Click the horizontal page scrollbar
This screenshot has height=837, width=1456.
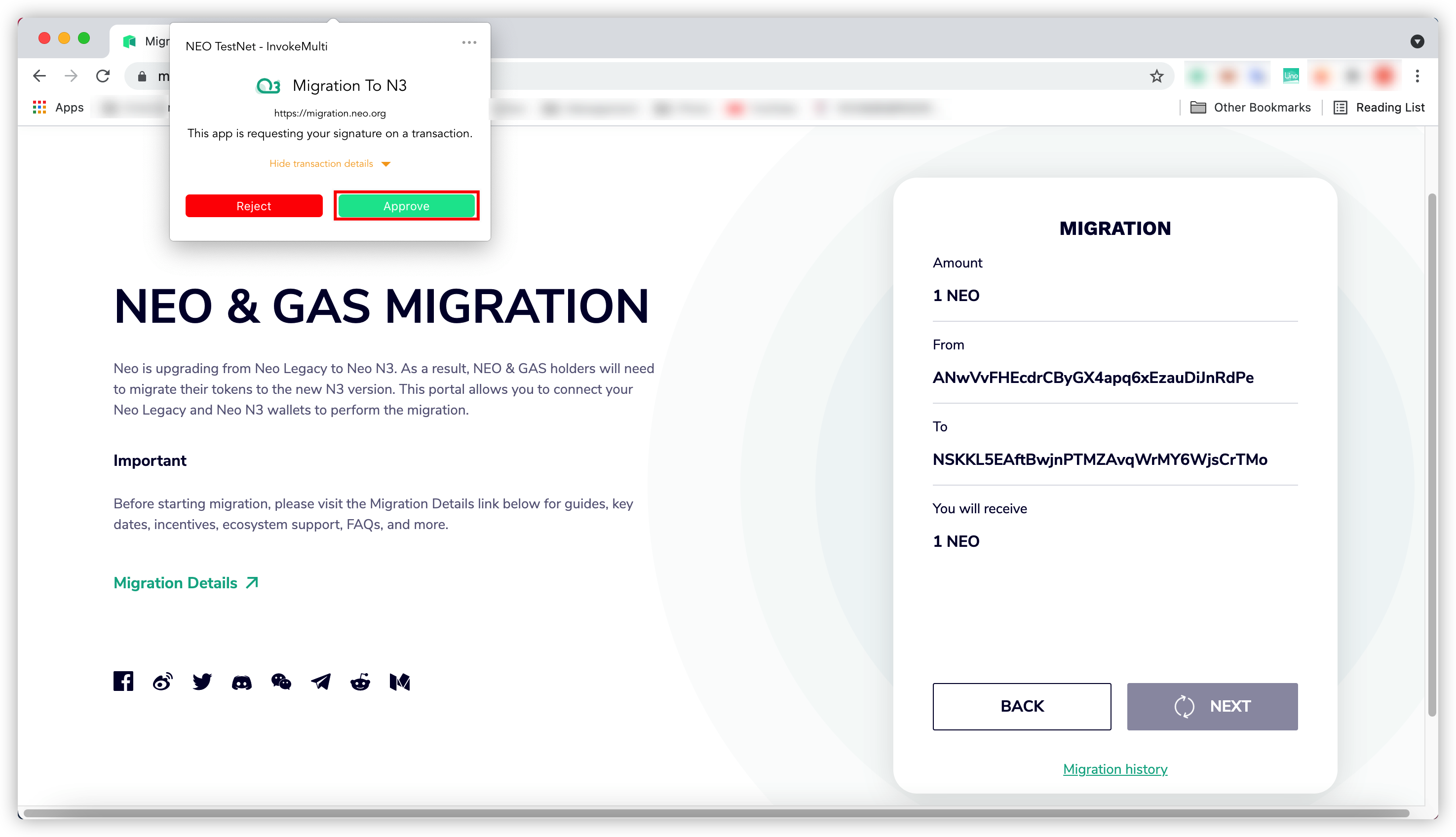tap(716, 813)
